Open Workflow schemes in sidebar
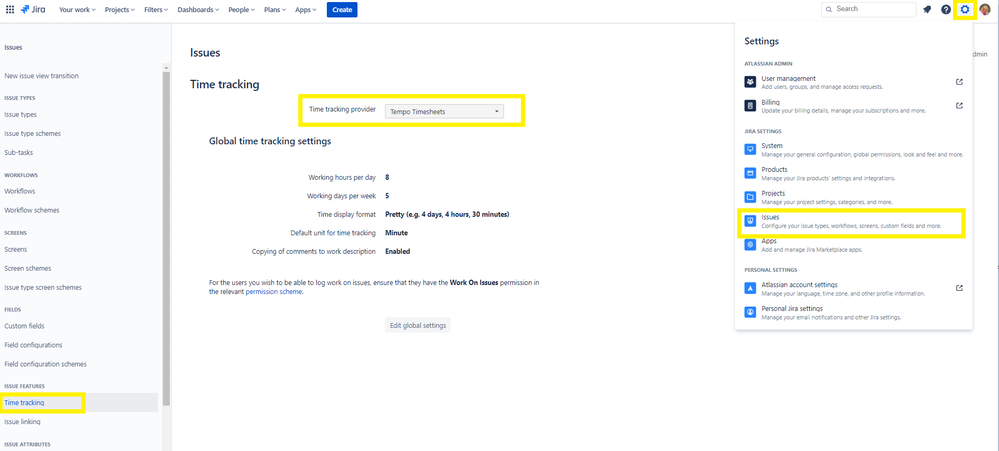999x451 pixels. tap(32, 210)
